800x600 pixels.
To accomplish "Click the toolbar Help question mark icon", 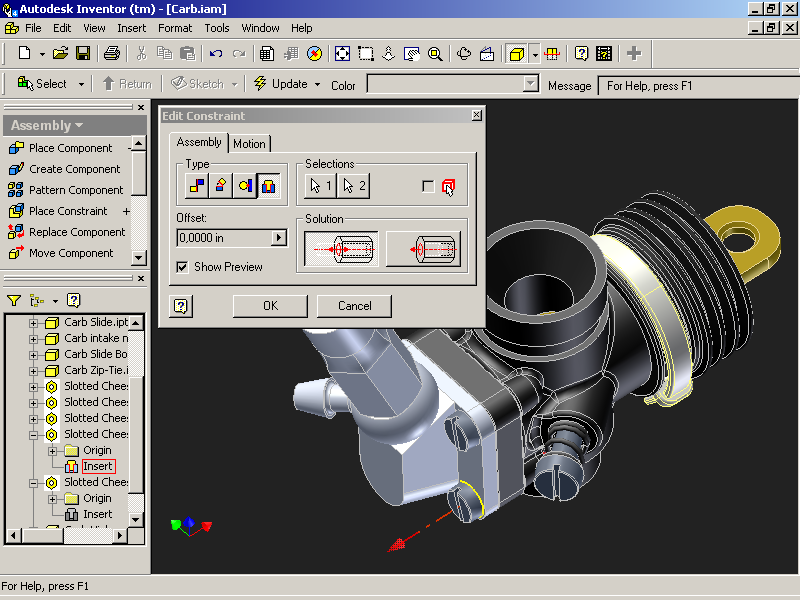I will click(581, 53).
